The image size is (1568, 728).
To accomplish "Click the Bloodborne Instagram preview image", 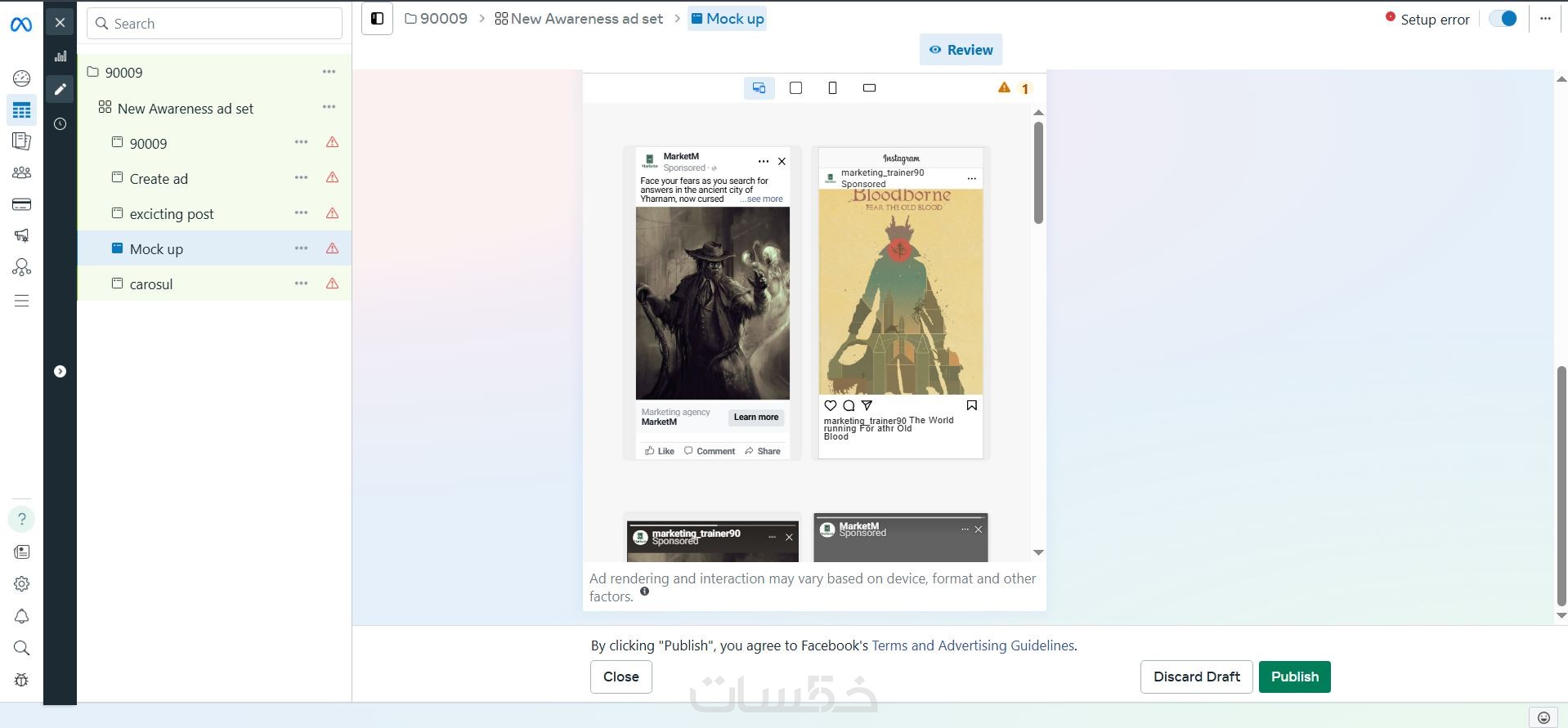I will 901,293.
